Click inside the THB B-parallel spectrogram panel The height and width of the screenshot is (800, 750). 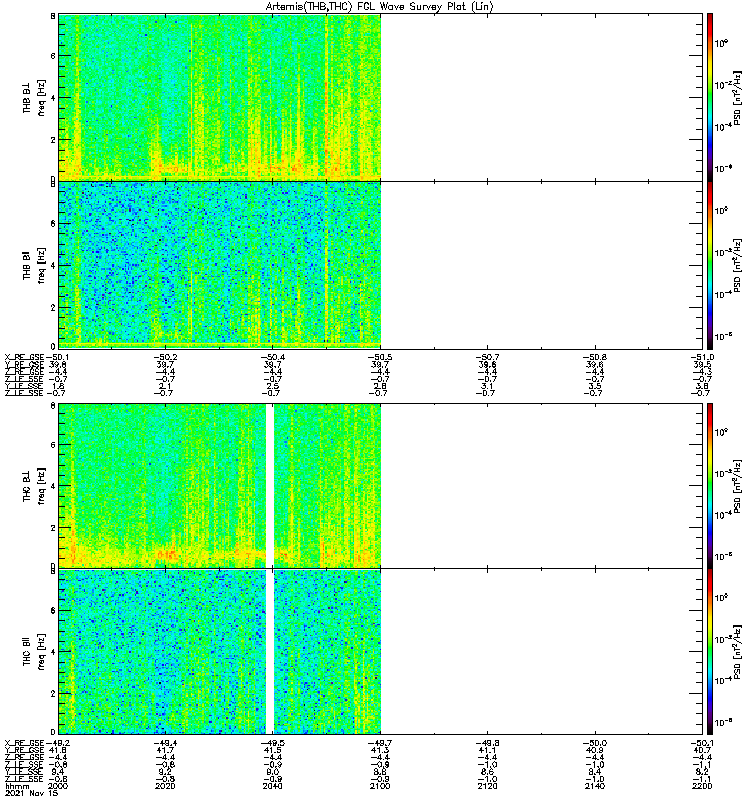[x=381, y=265]
